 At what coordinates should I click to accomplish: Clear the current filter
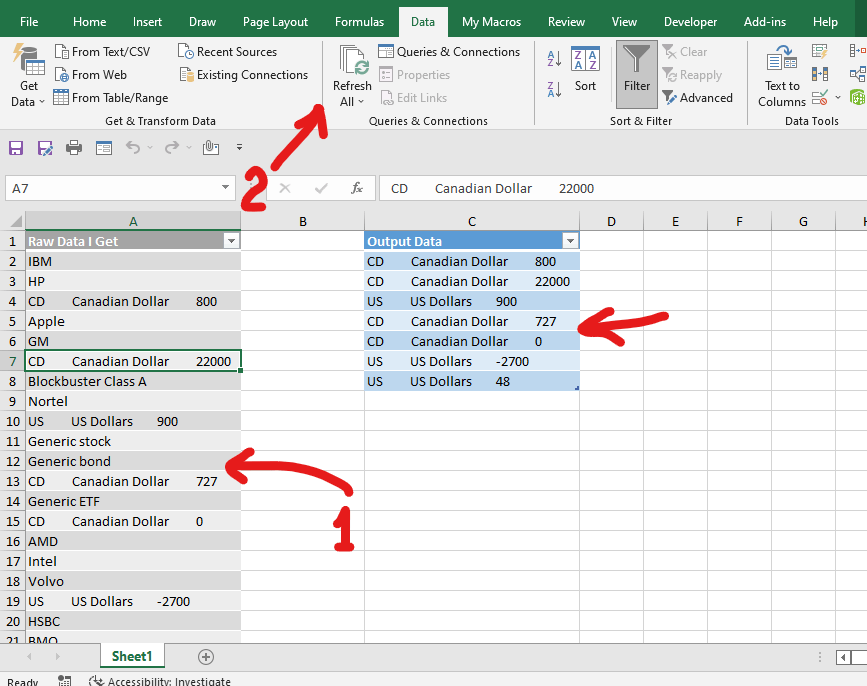coord(685,51)
